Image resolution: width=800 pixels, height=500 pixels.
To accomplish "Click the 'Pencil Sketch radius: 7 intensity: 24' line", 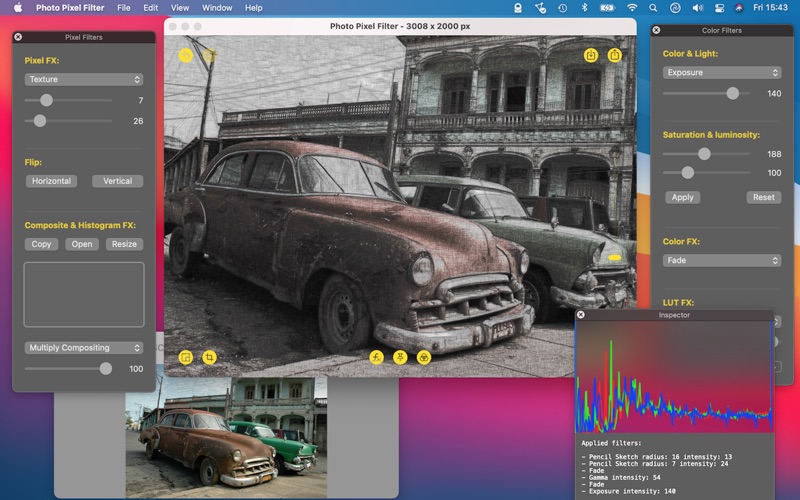I will (x=655, y=464).
